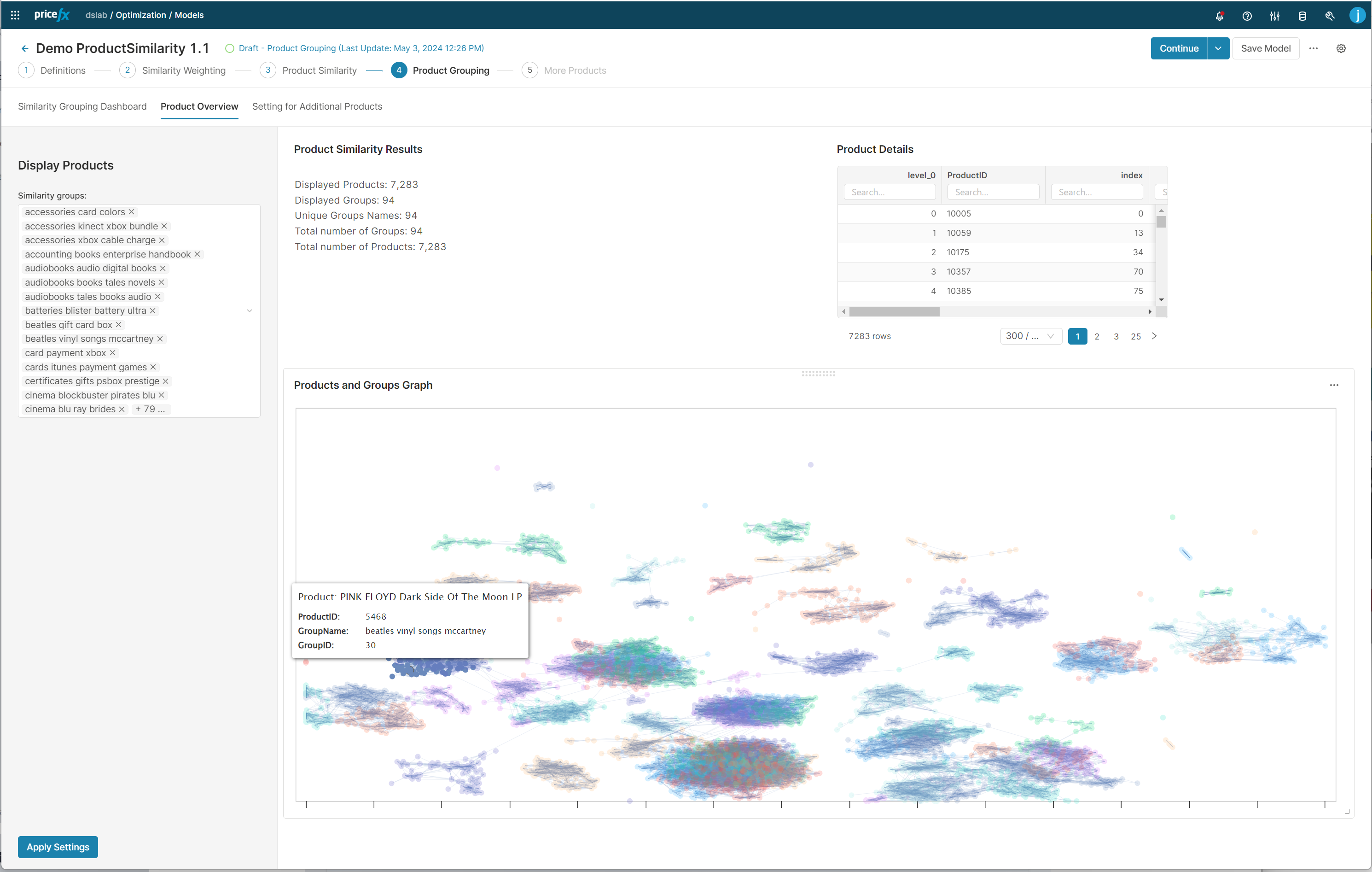The width and height of the screenshot is (1372, 872).
Task: Remove the 'beatles gift card box' tag
Action: (118, 325)
